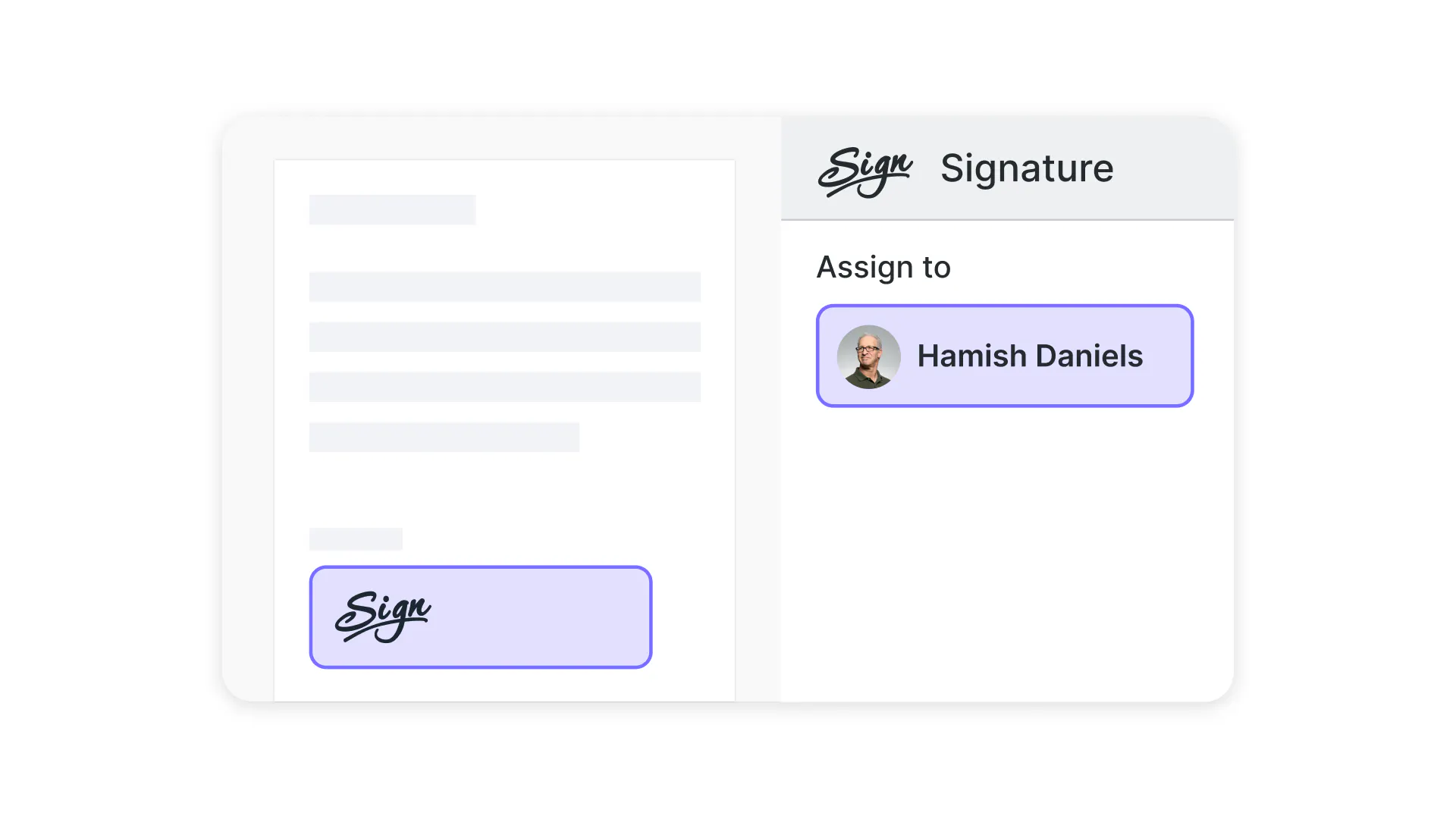
Task: Click the short fourth paragraph placeholder line
Action: point(444,437)
